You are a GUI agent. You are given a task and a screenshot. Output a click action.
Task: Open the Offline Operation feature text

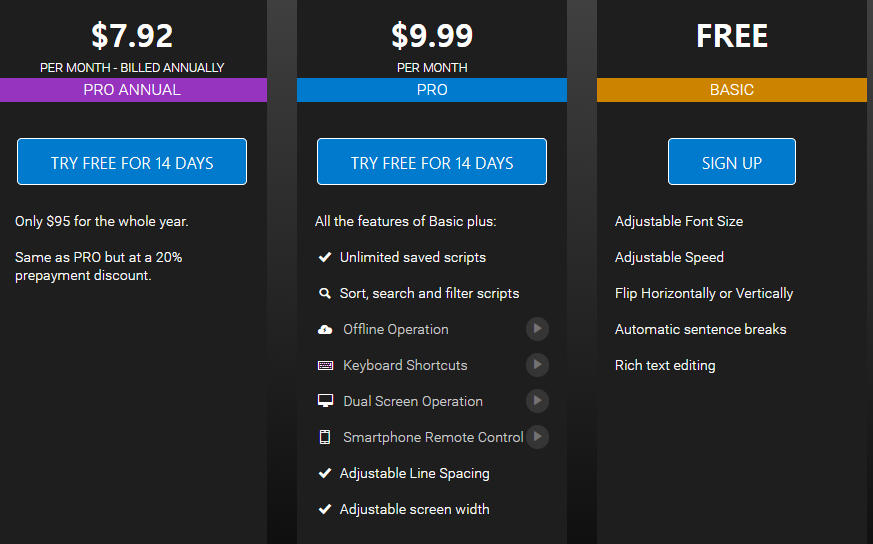pyautogui.click(x=396, y=330)
